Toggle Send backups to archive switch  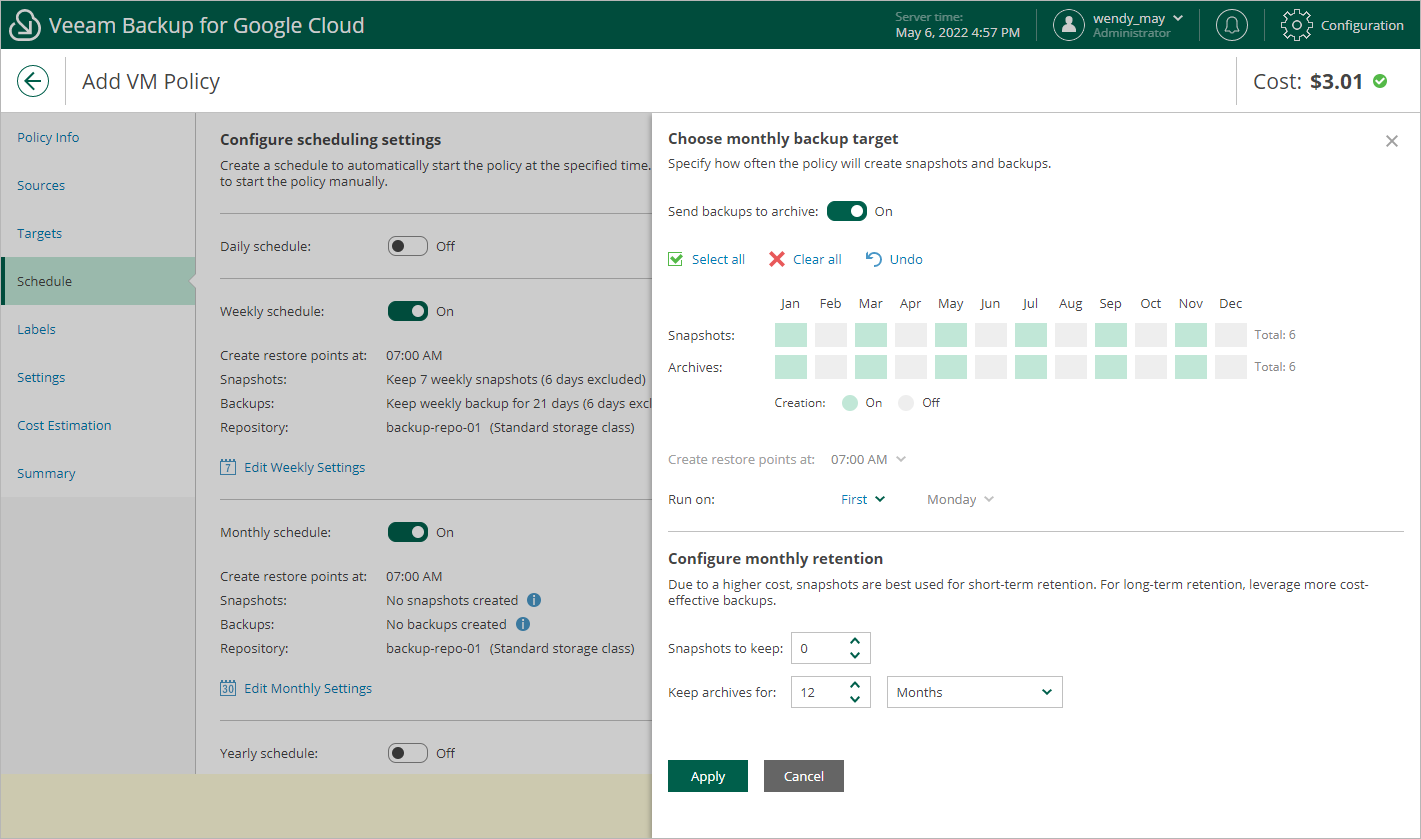(x=847, y=211)
